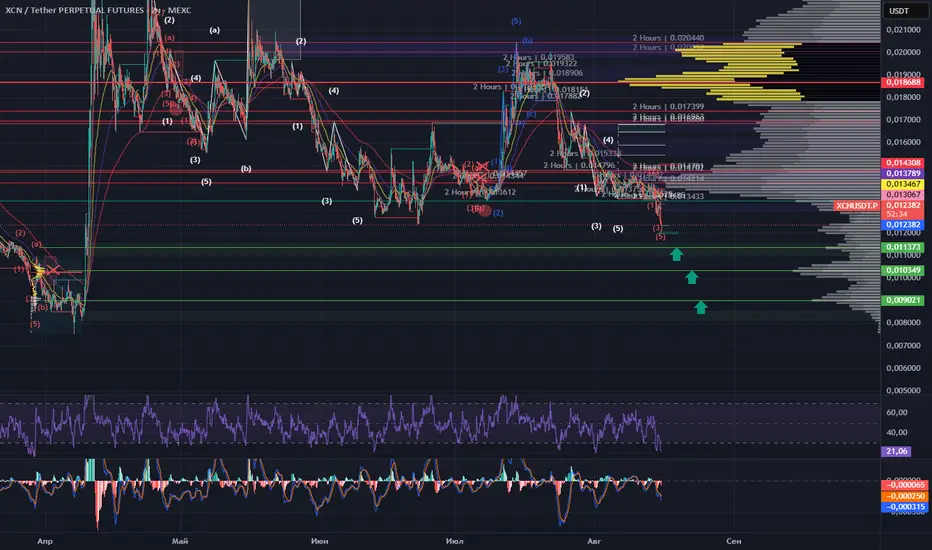Click the yellow 0,013467 price label
This screenshot has width=932, height=550.
[x=902, y=184]
